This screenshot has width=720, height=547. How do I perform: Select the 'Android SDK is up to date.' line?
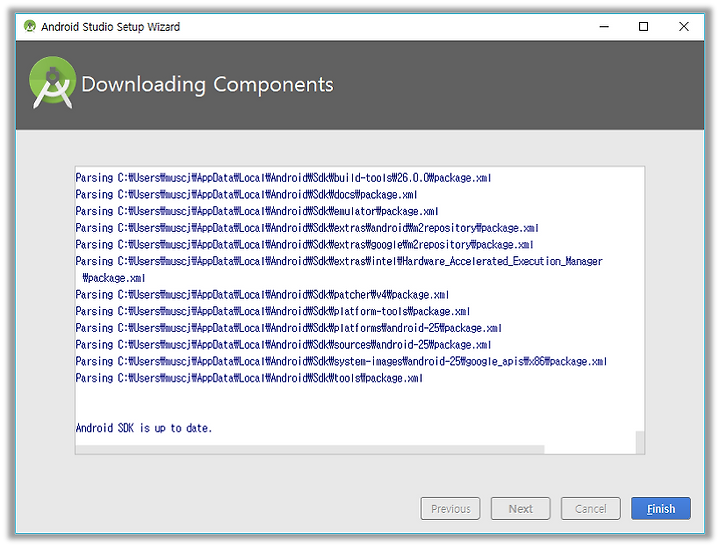click(144, 428)
